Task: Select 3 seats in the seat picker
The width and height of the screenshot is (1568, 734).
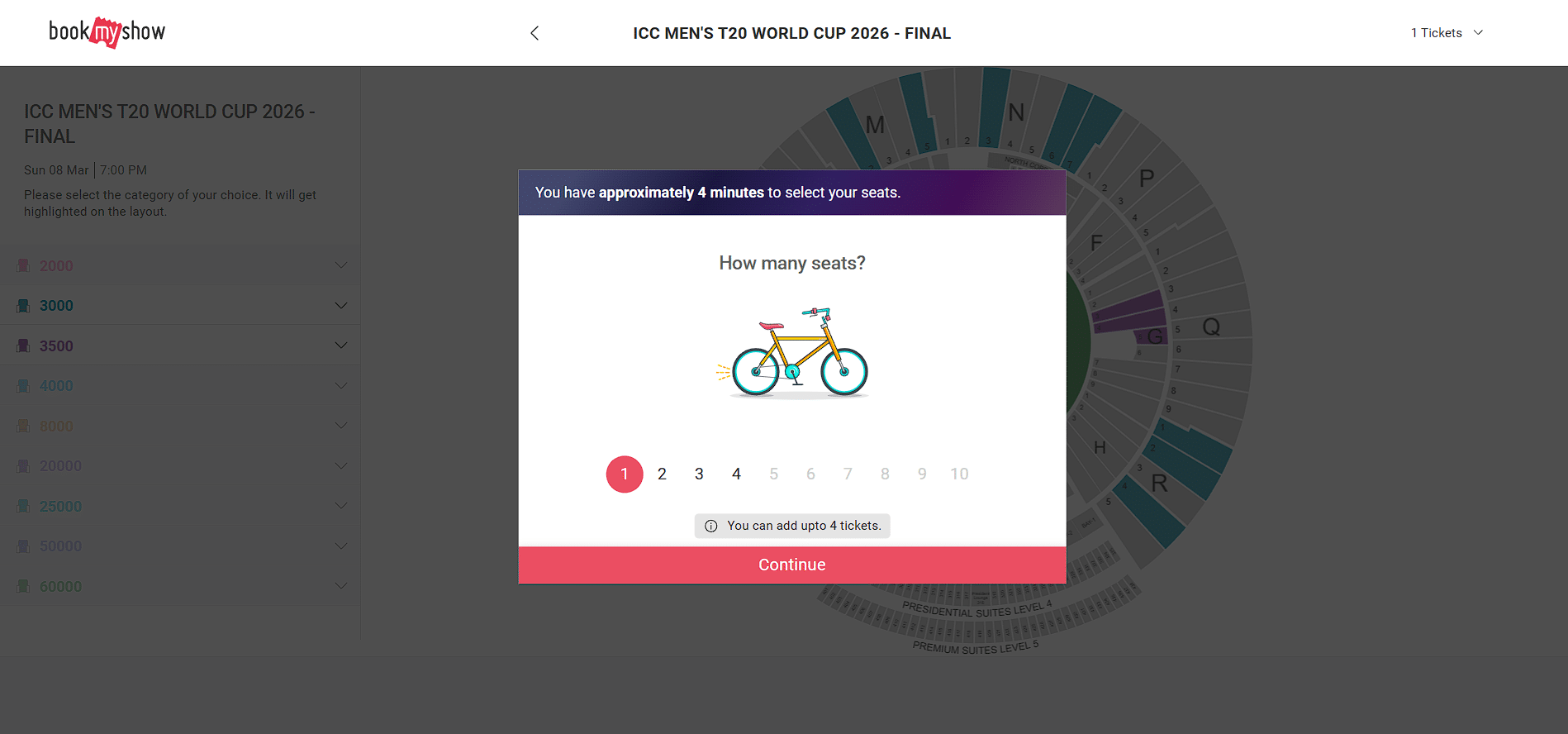Action: pyautogui.click(x=699, y=474)
